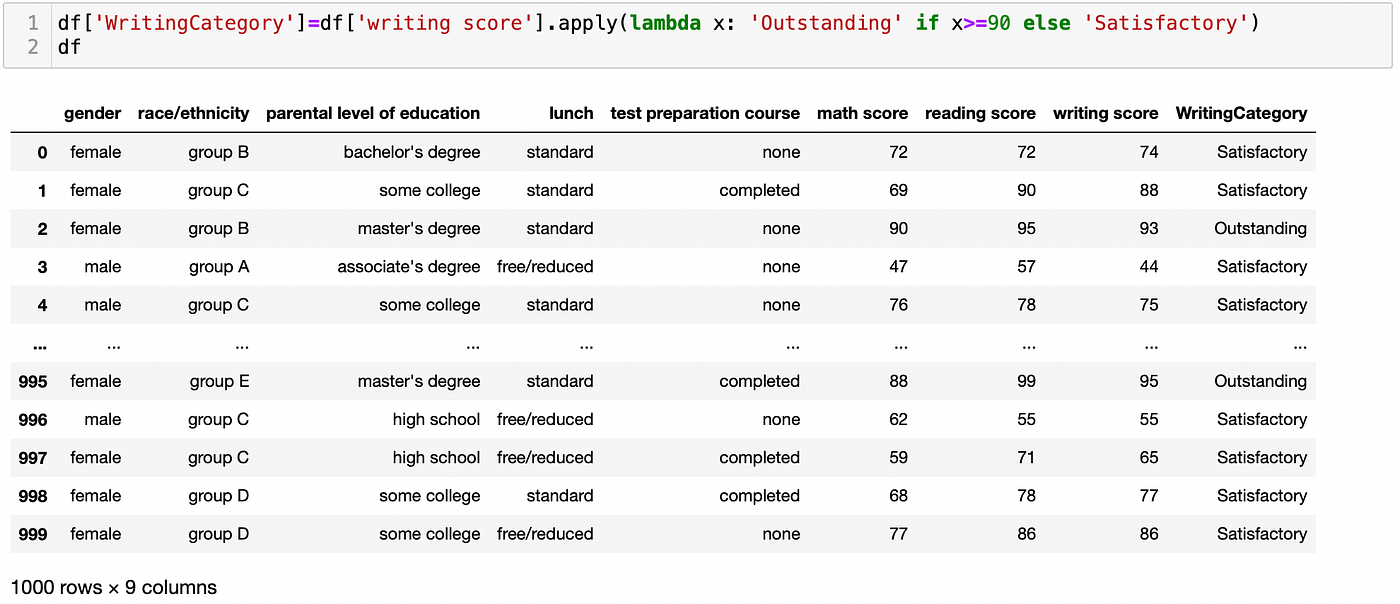1400x604 pixels.
Task: Select row index 999 label
Action: pos(33,534)
